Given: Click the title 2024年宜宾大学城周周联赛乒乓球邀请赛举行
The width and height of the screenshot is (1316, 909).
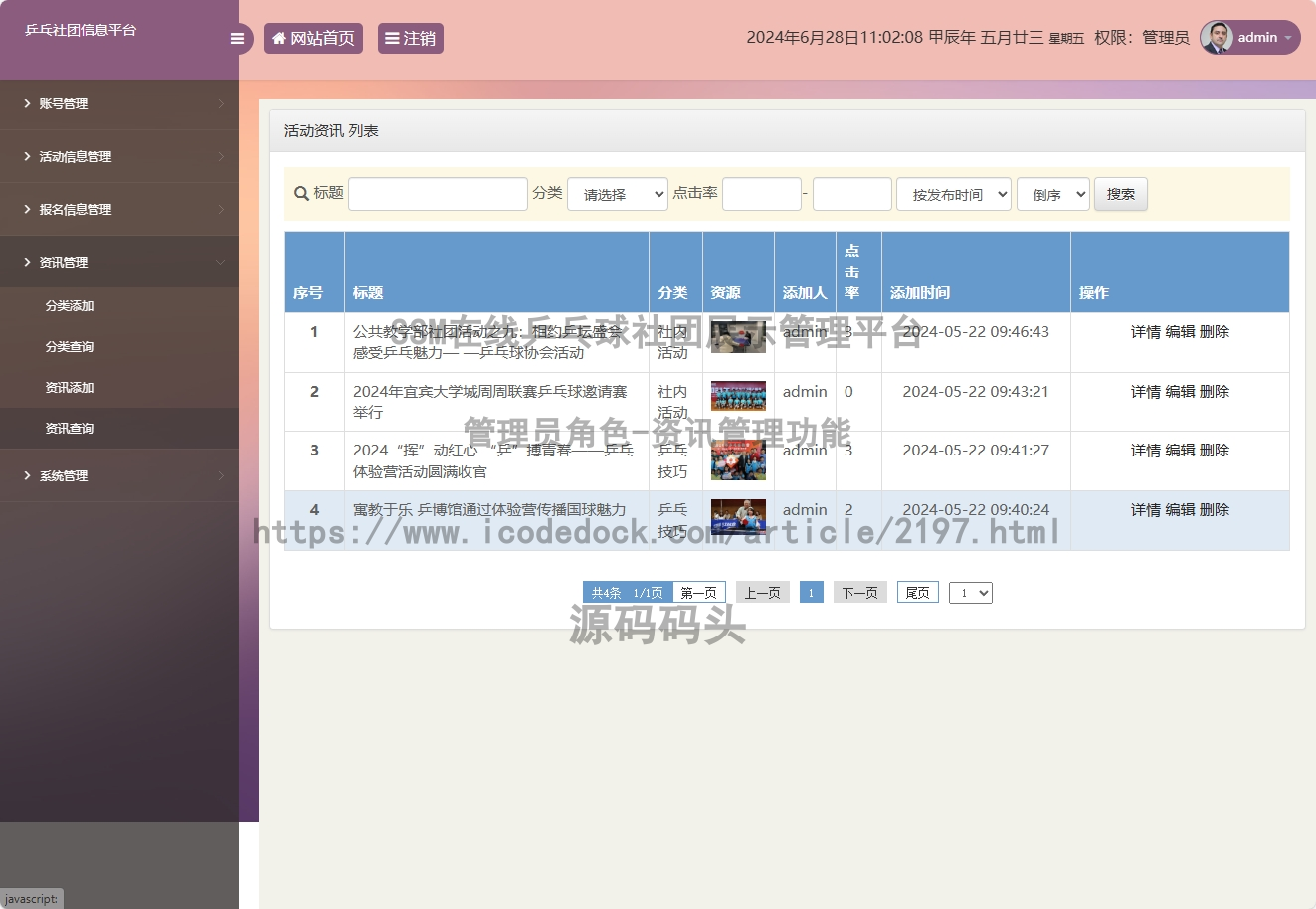Looking at the screenshot, I should click(490, 402).
